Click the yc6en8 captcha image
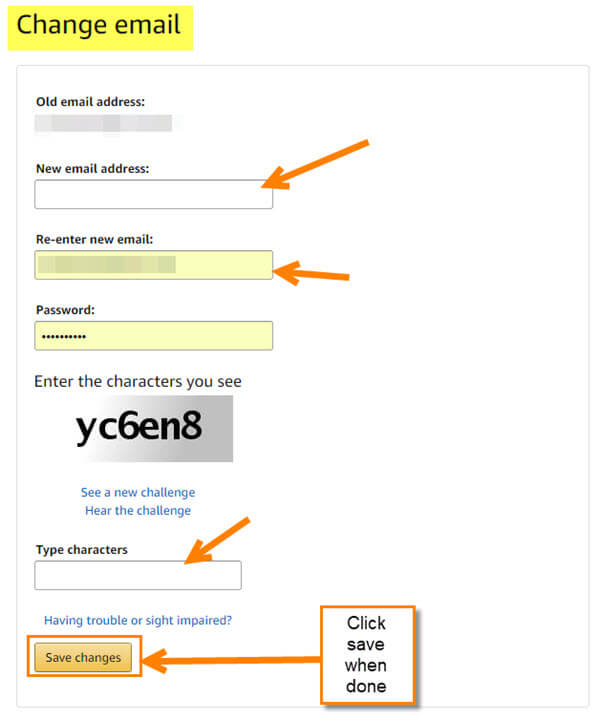Viewport: 600px width, 720px height. (x=149, y=428)
